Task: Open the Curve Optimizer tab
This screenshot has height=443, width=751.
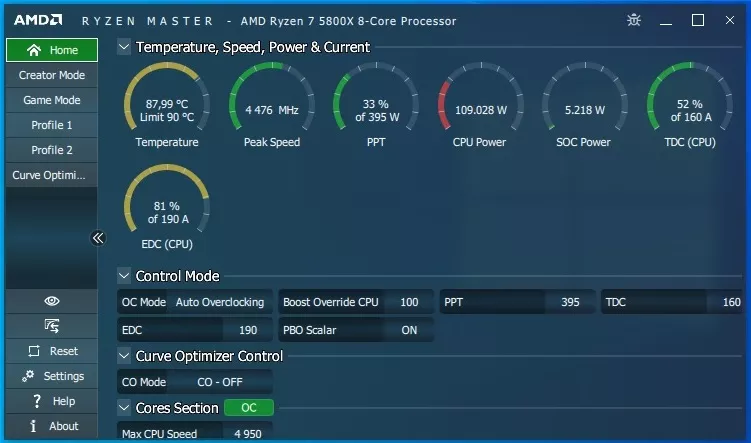Action: coord(52,175)
